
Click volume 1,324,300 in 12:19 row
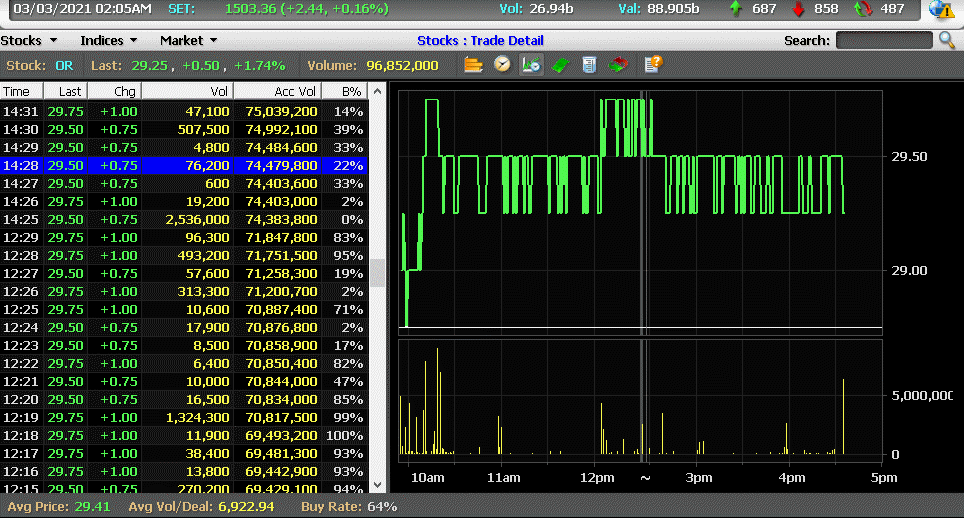pyautogui.click(x=197, y=417)
